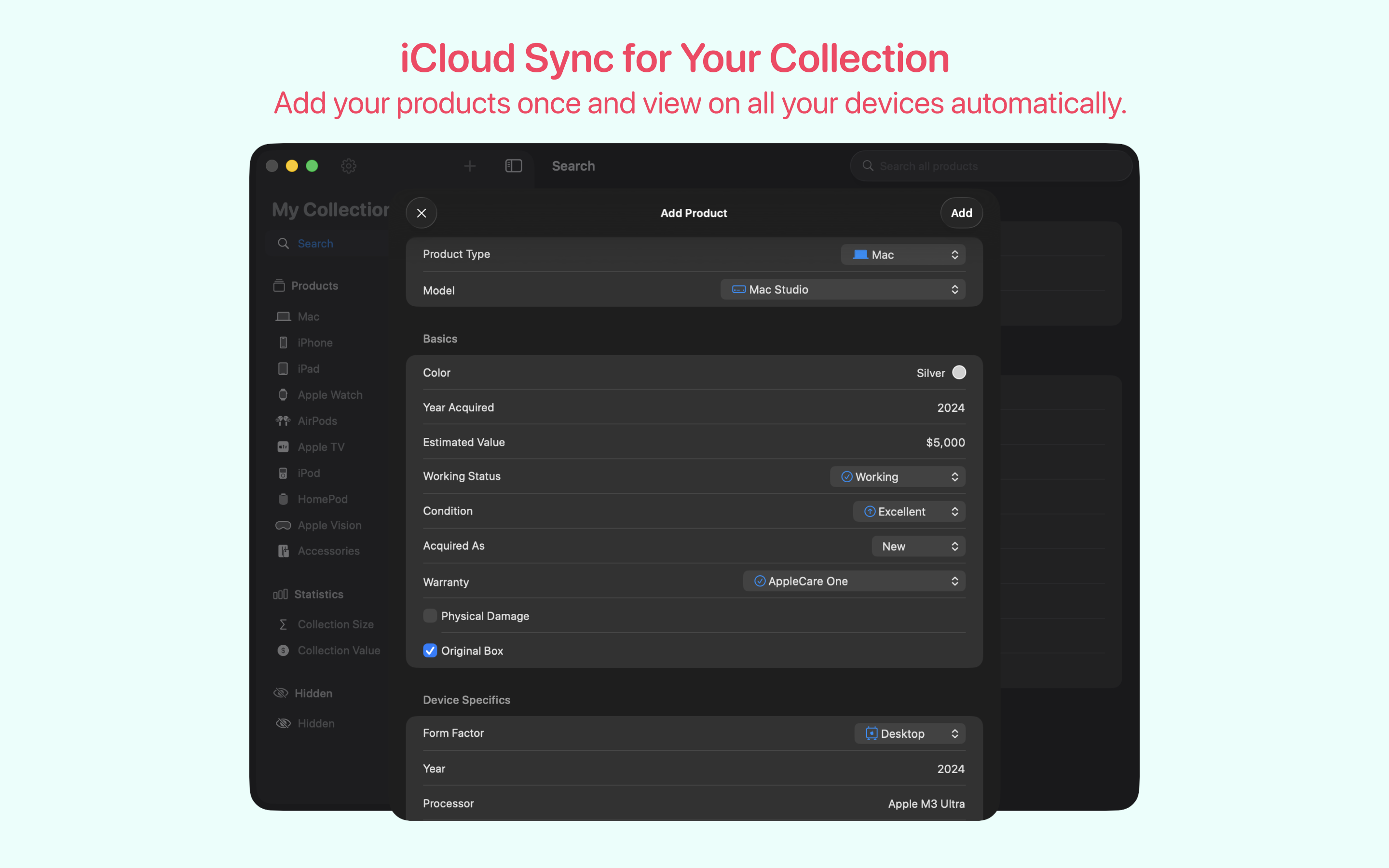Open the Condition dropdown showing Excellent

(909, 512)
